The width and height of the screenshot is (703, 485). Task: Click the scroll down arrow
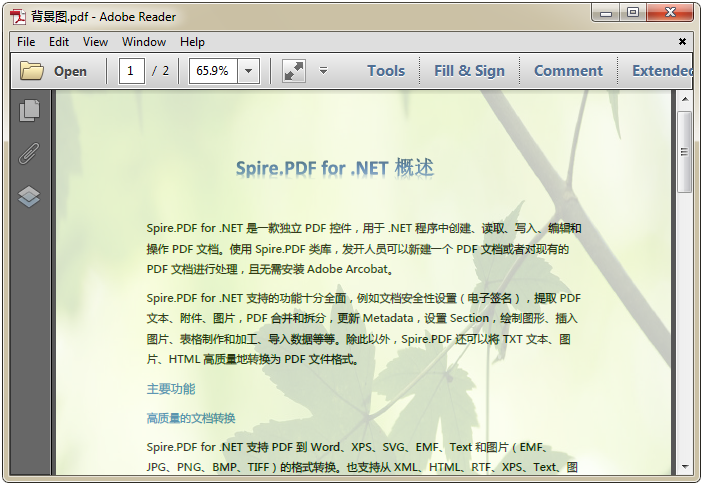(685, 467)
